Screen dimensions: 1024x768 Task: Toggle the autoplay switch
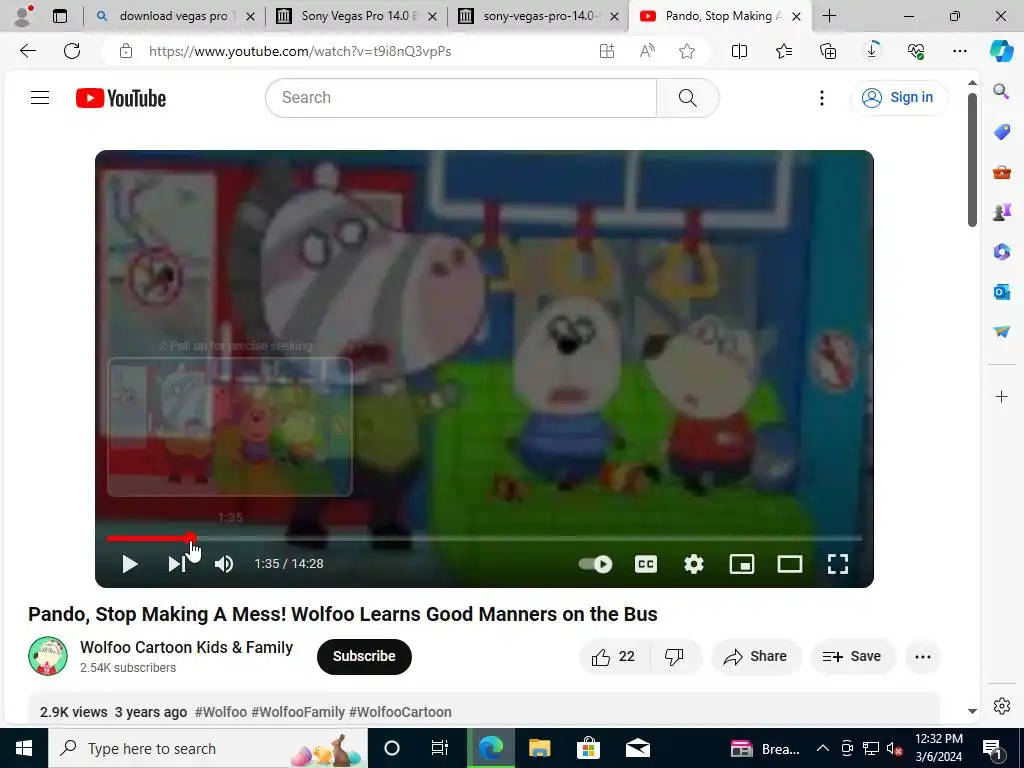[596, 564]
